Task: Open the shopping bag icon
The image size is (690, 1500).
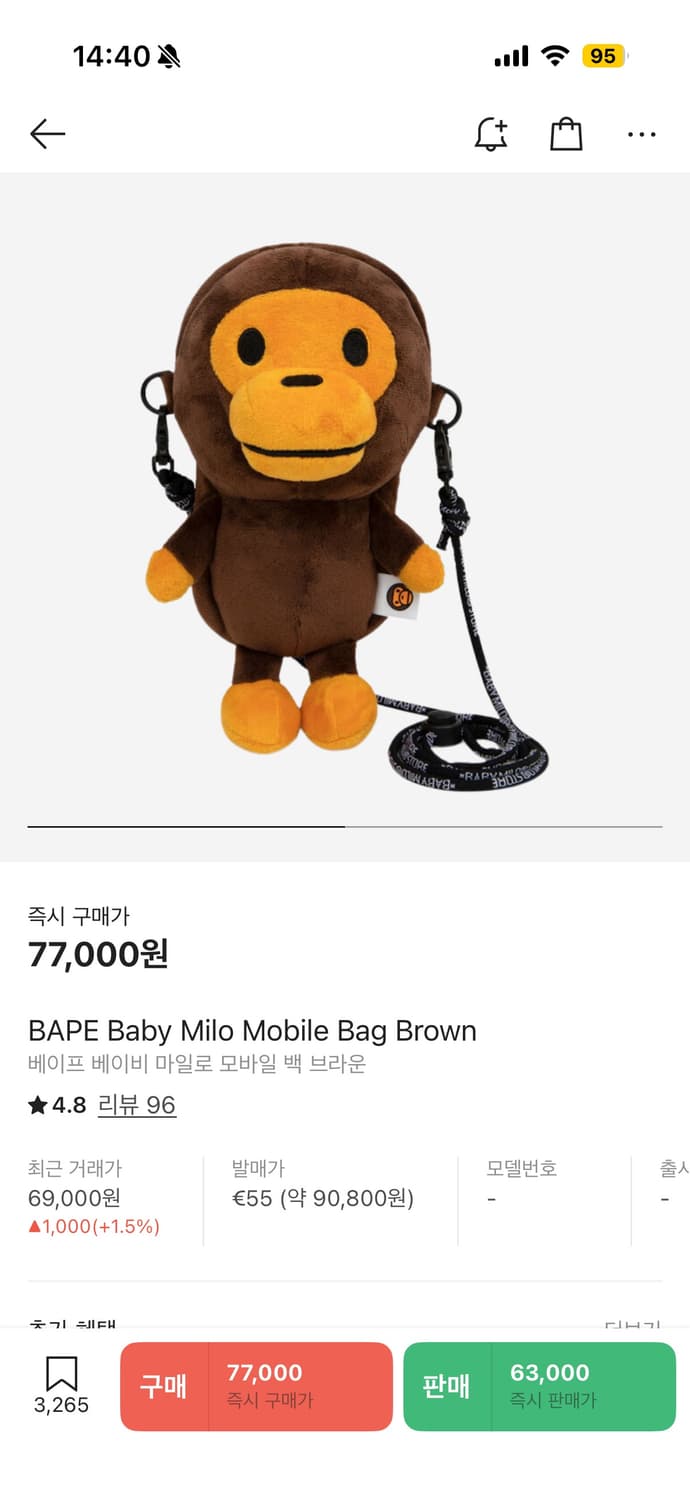Action: click(566, 134)
